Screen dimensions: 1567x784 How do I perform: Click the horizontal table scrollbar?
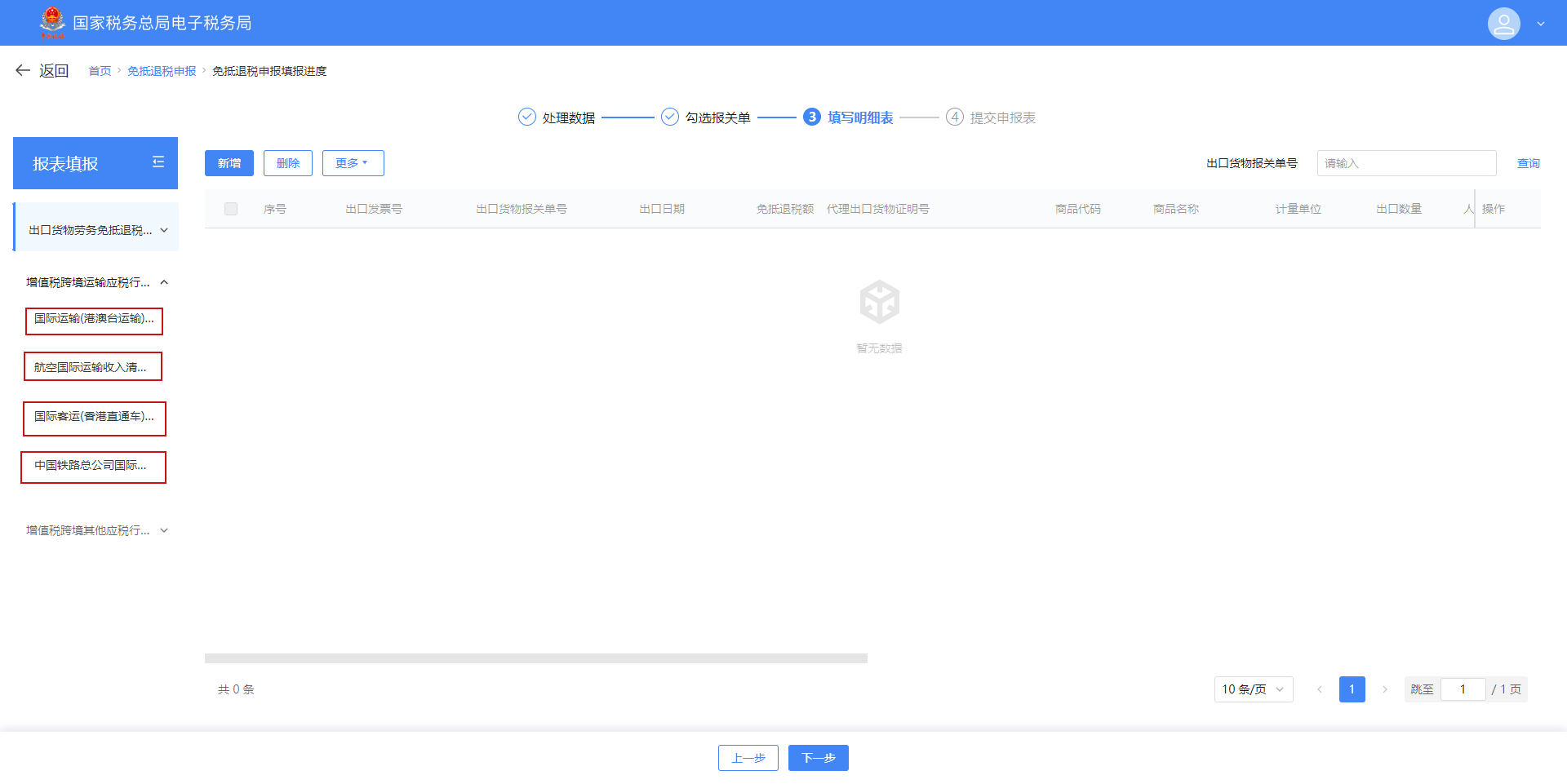(535, 658)
